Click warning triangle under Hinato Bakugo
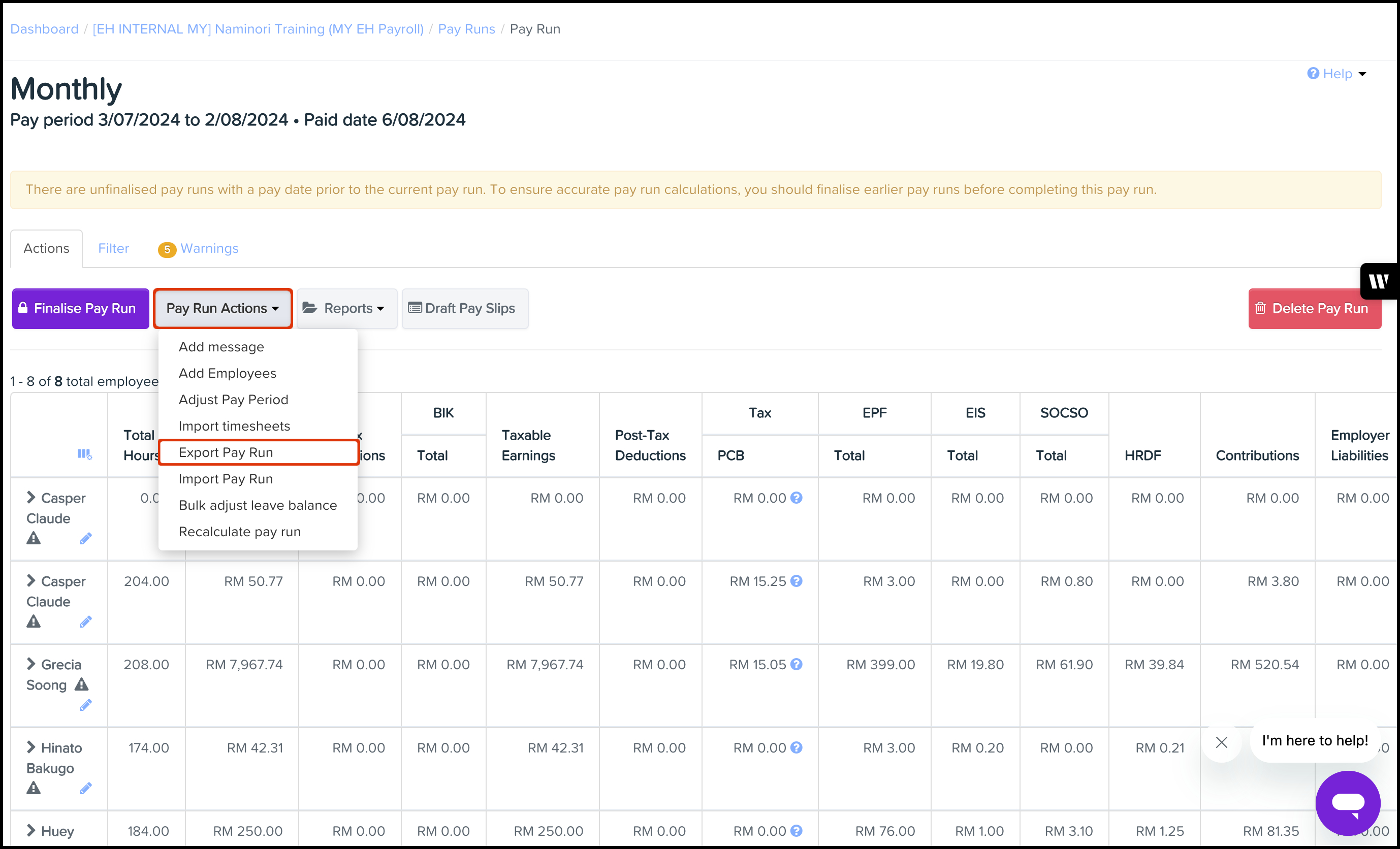Viewport: 1400px width, 849px height. (x=34, y=788)
